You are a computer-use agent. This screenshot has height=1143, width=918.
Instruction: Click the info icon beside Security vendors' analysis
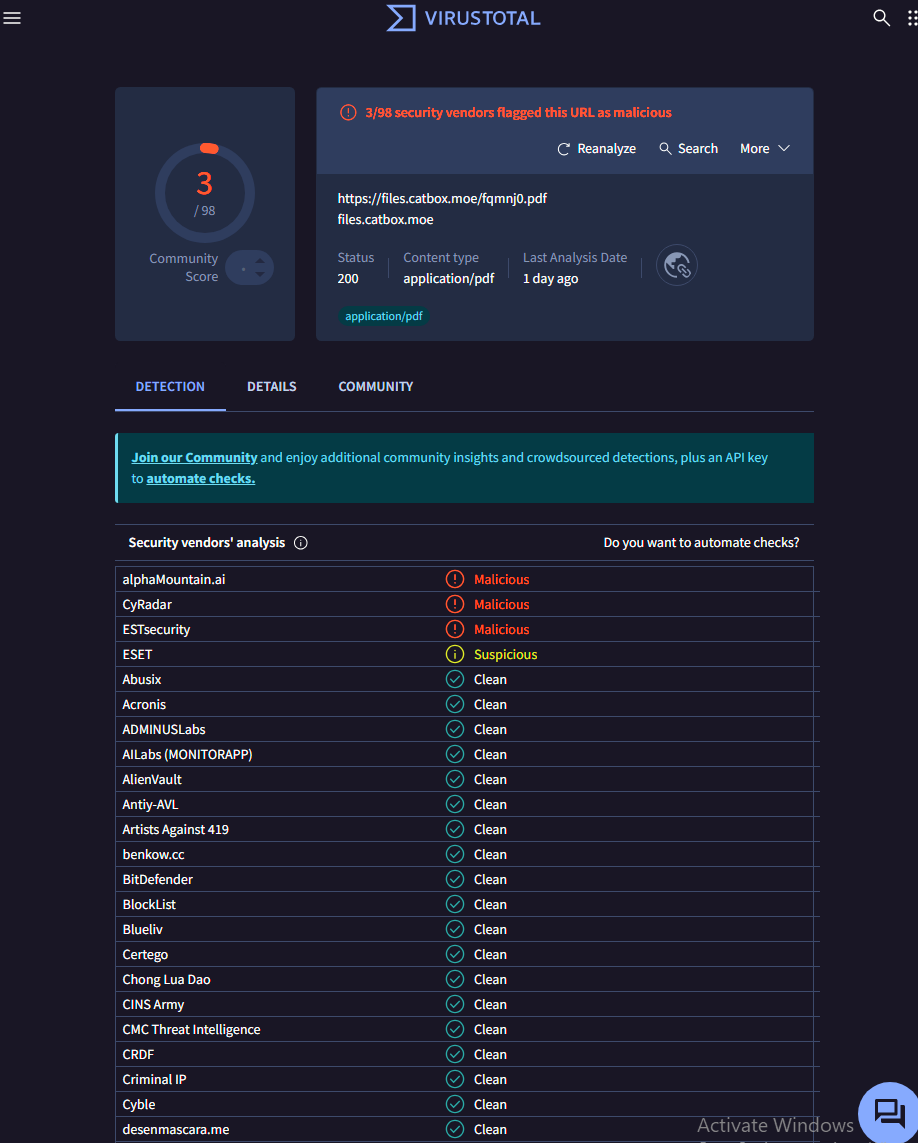point(300,543)
